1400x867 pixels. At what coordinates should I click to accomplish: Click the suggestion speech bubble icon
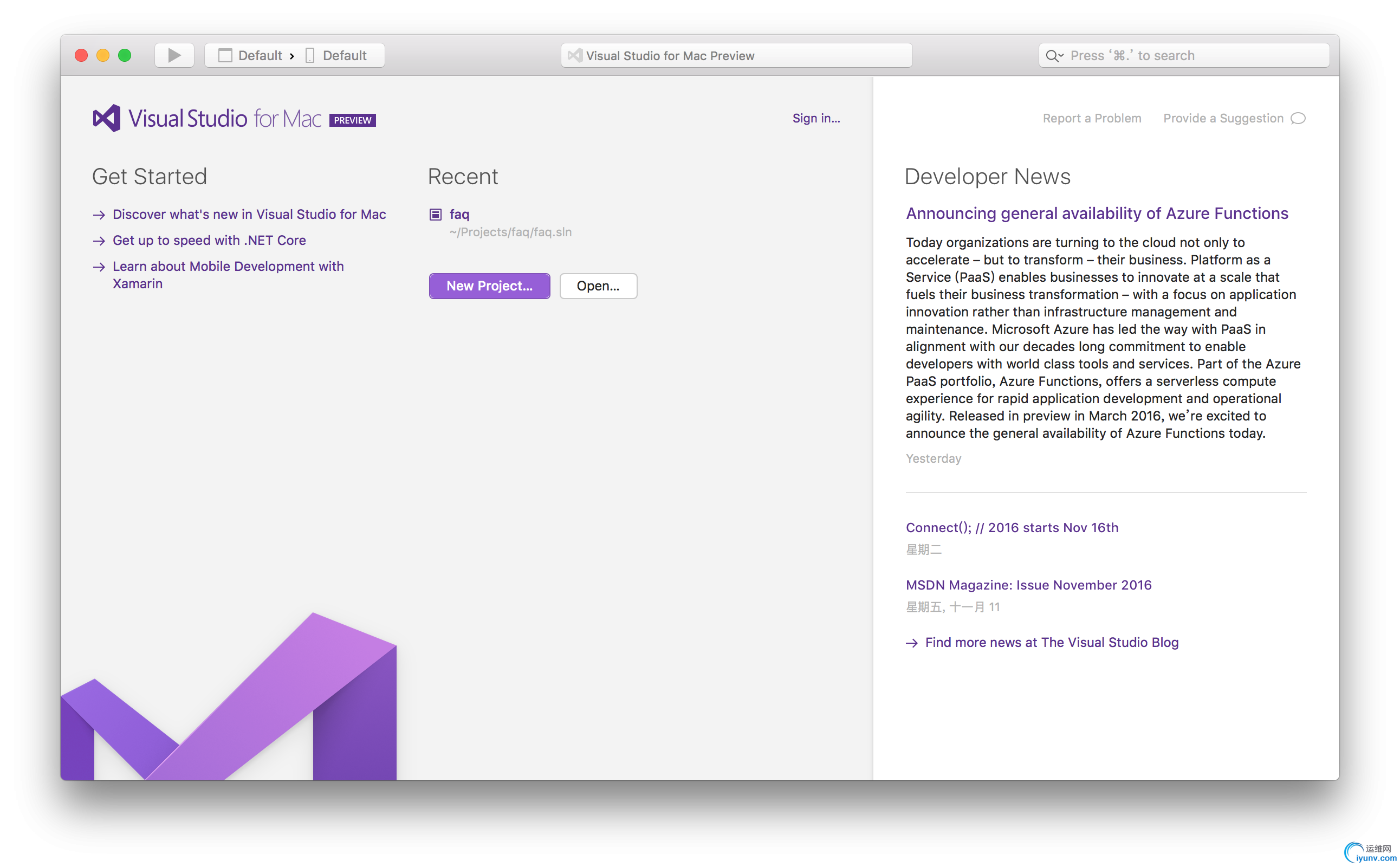[x=1298, y=118]
